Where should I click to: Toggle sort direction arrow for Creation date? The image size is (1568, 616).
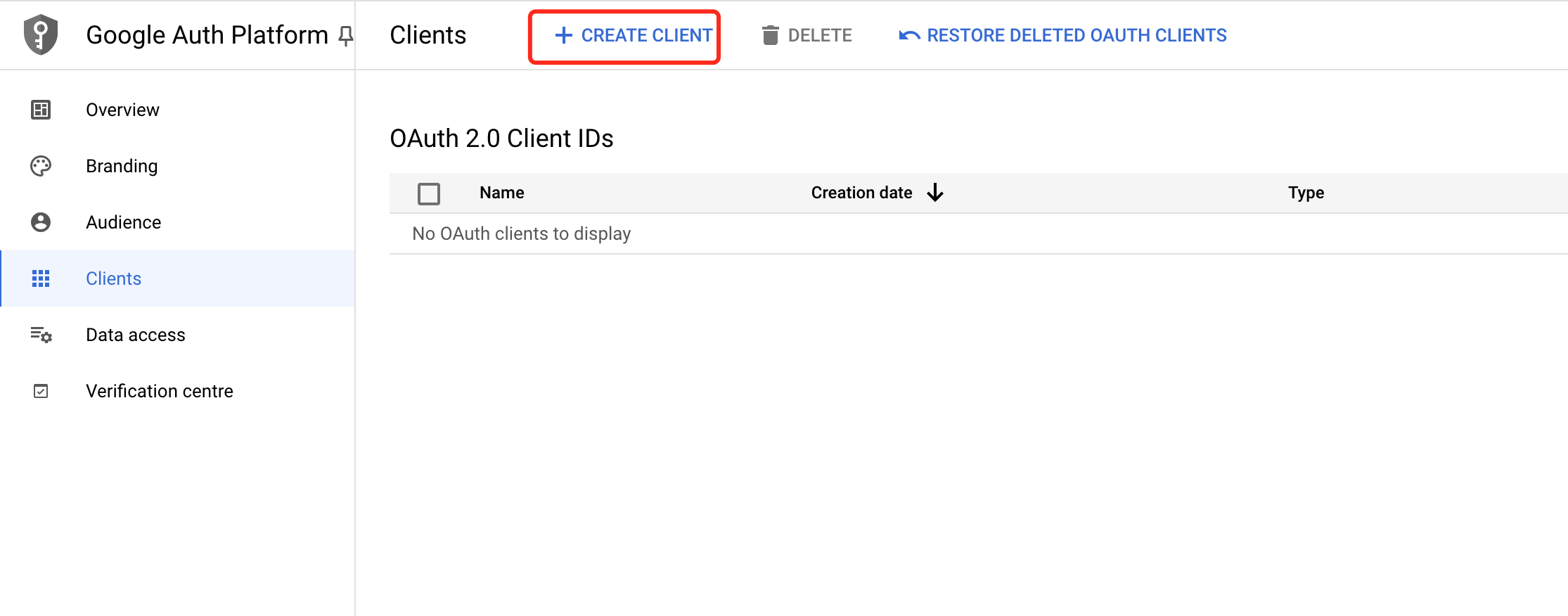[935, 193]
